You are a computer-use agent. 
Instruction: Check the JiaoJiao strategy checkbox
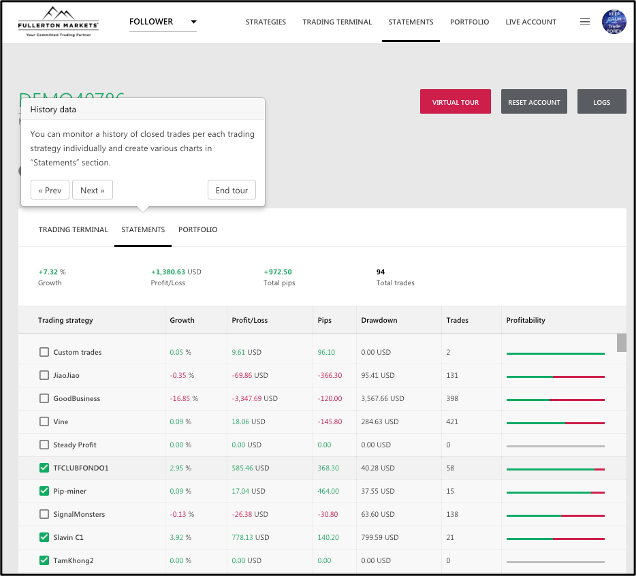(x=44, y=375)
